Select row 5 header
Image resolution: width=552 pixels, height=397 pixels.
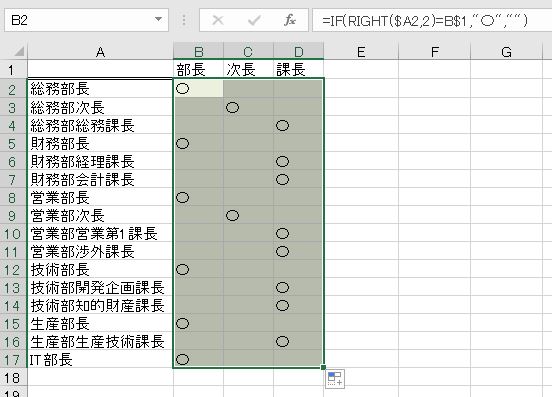tap(13, 143)
